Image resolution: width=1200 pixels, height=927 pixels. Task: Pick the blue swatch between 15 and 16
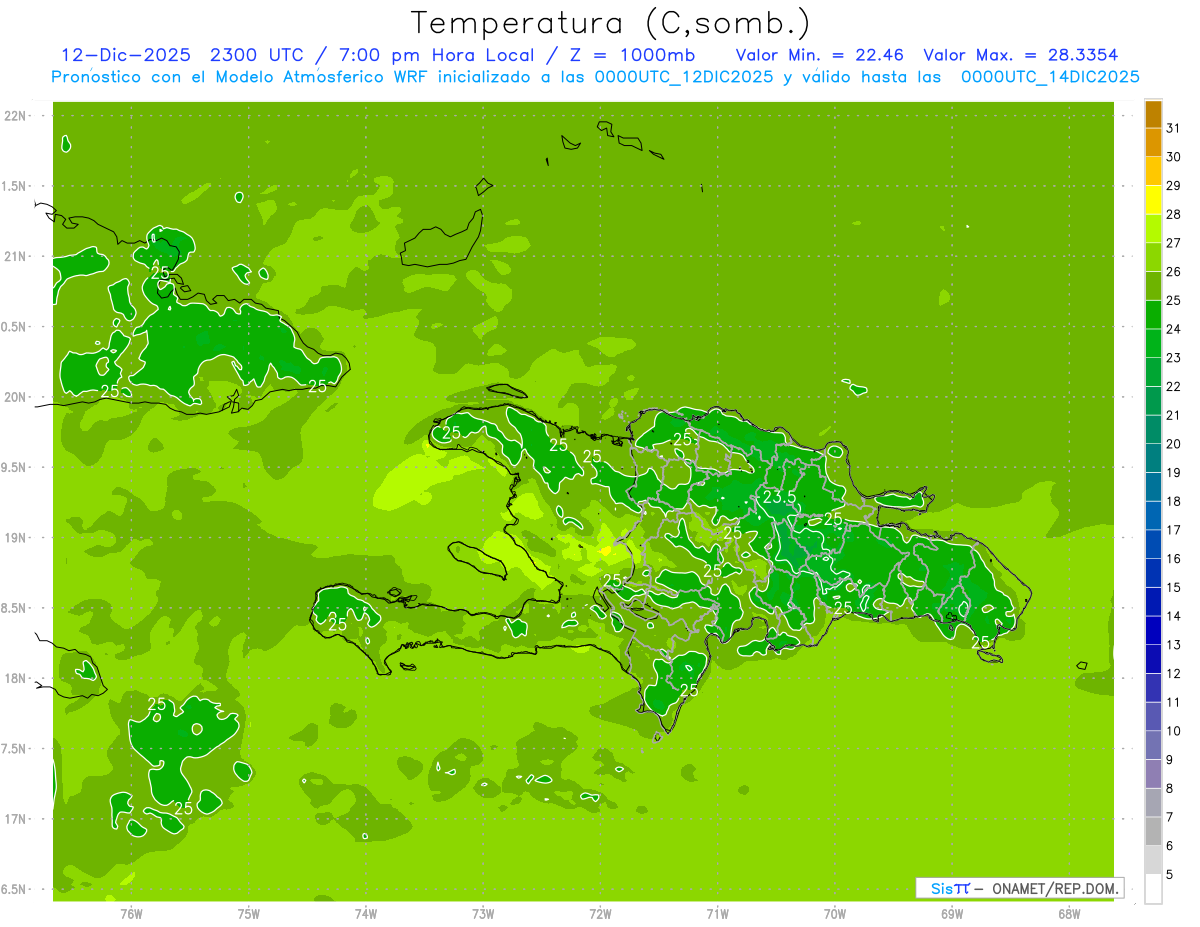1153,573
